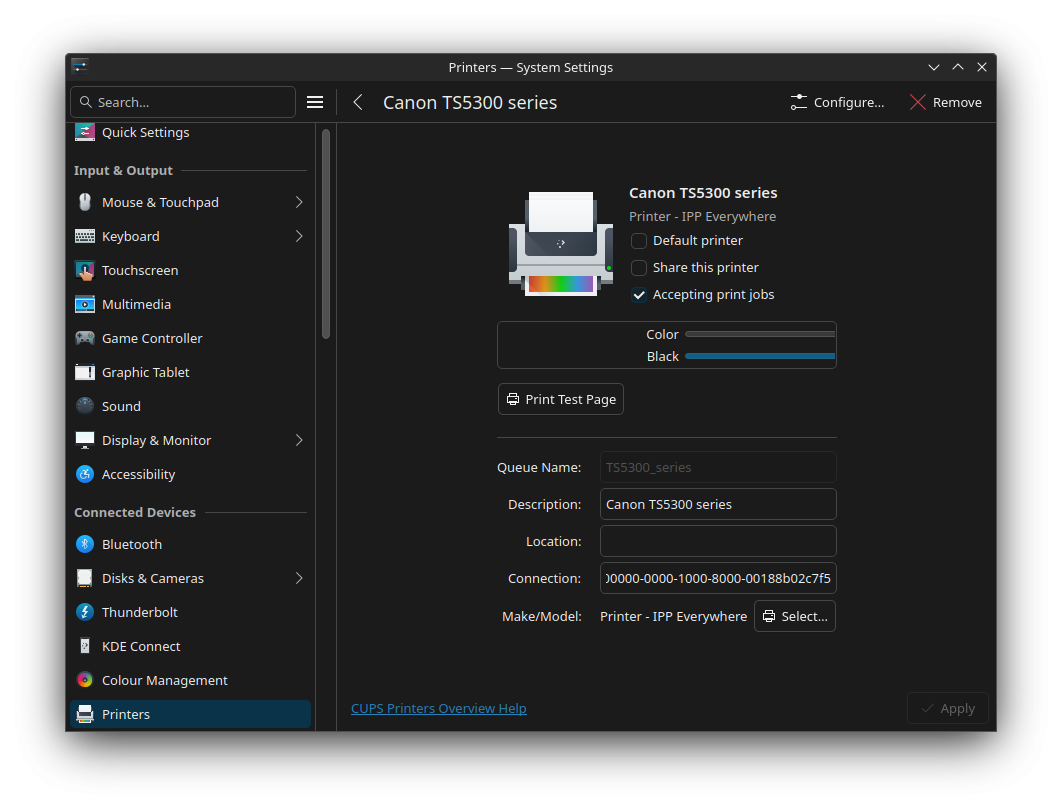Open CUPS Printers Overview Help link

click(438, 708)
